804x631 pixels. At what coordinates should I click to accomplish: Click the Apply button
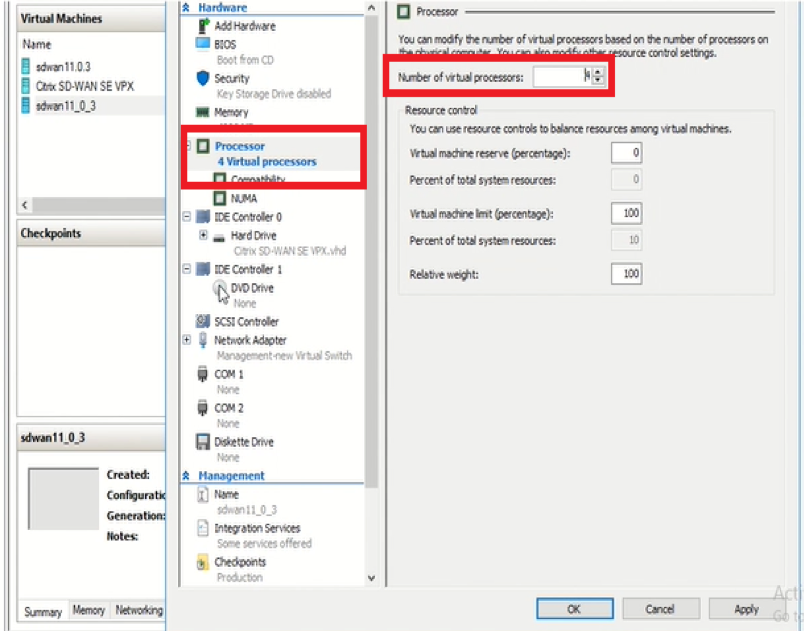point(746,609)
